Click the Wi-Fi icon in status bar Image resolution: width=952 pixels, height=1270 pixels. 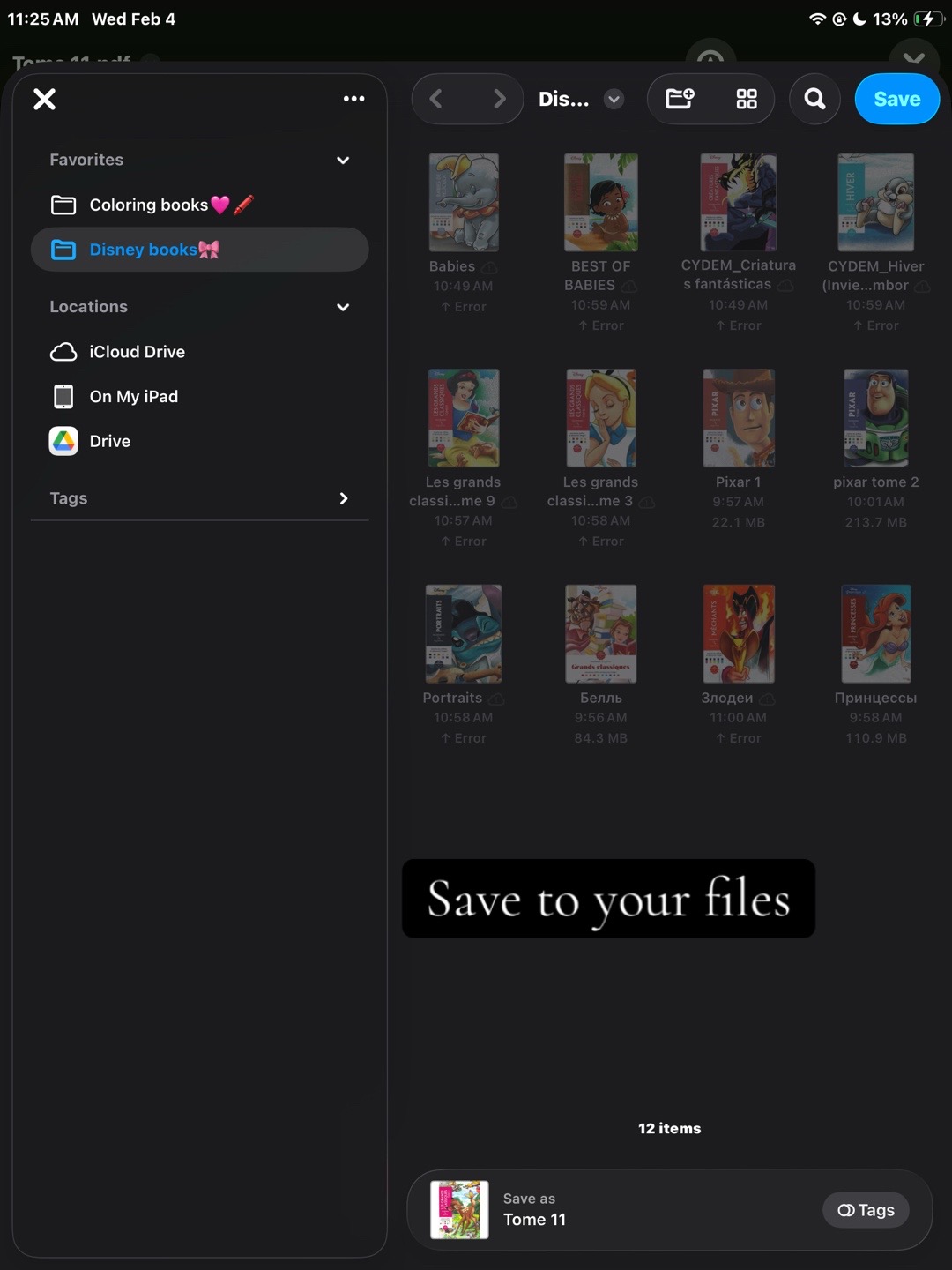(817, 19)
